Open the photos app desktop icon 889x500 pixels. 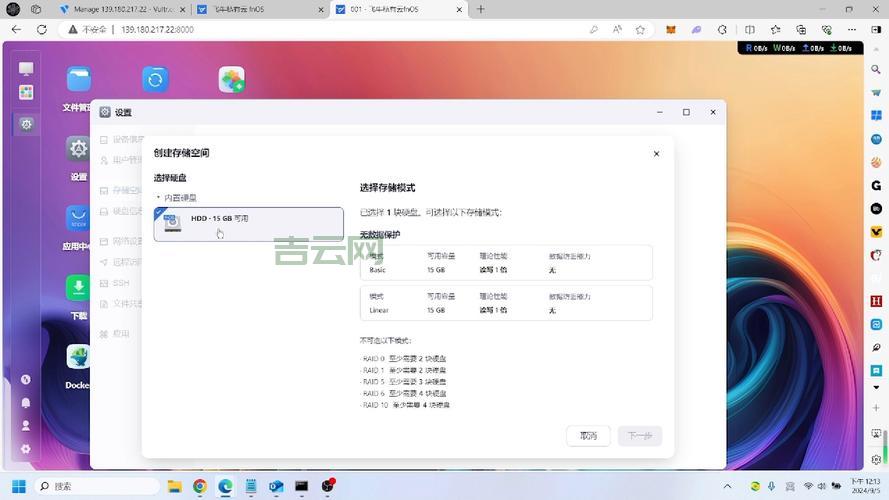(x=231, y=79)
